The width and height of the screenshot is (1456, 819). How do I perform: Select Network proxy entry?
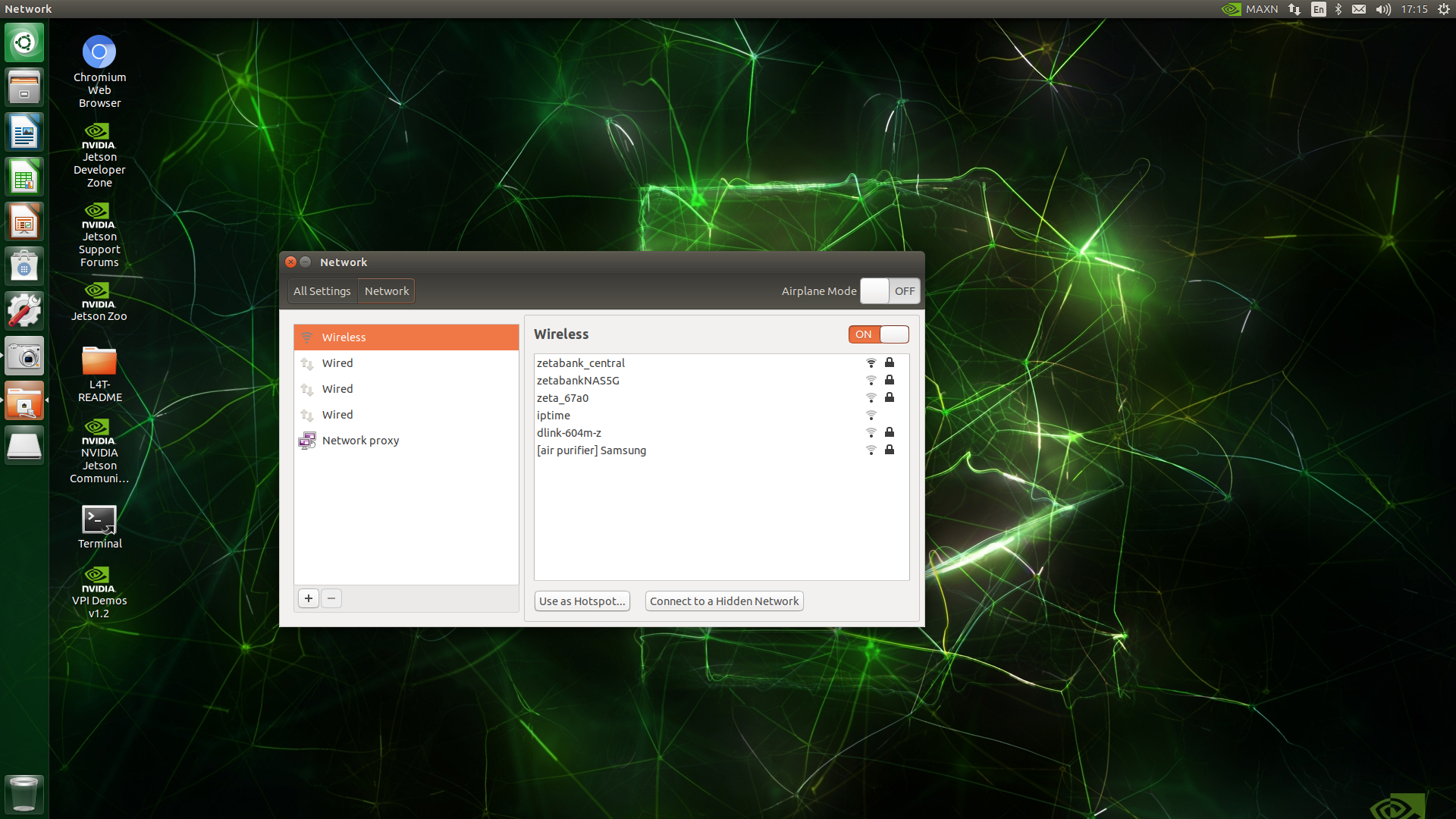tap(406, 441)
